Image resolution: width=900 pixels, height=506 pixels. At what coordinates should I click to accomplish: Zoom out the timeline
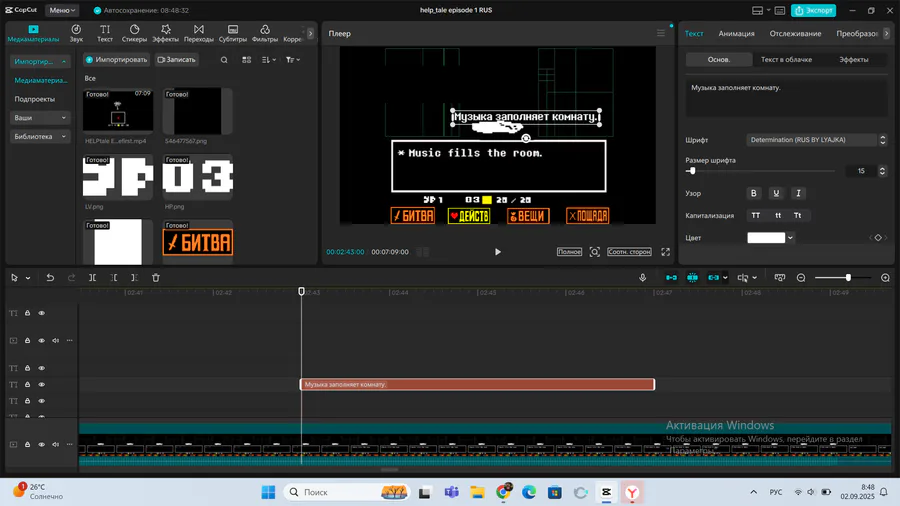tap(801, 278)
